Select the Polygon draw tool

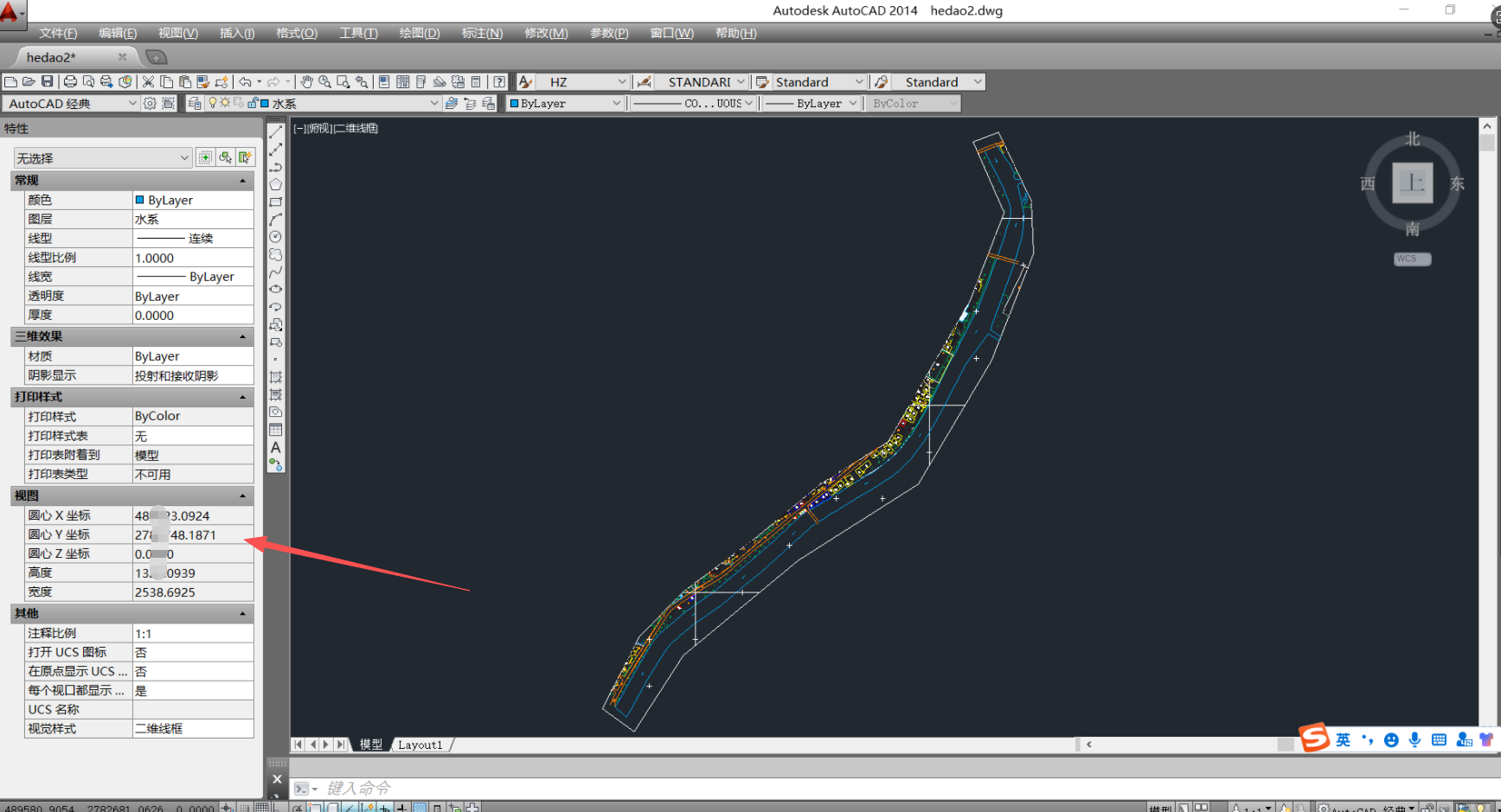(x=275, y=184)
